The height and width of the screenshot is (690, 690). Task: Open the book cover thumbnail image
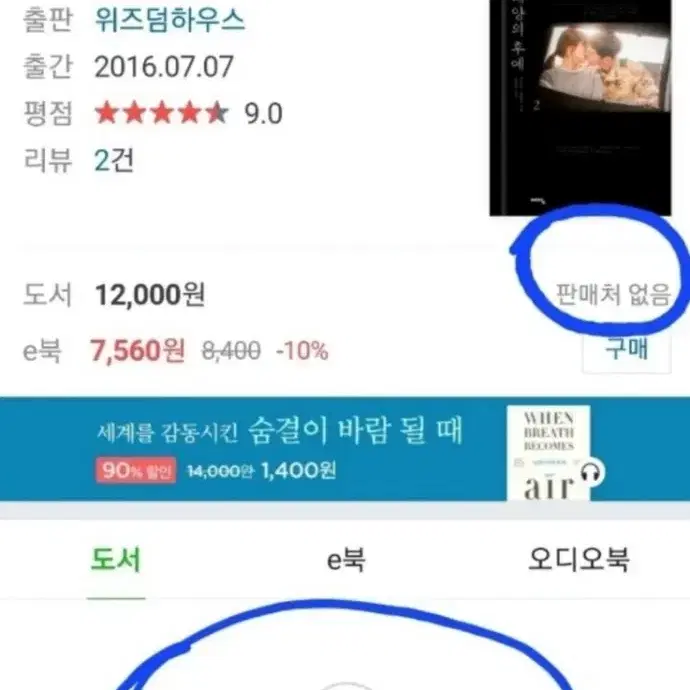[x=580, y=108]
